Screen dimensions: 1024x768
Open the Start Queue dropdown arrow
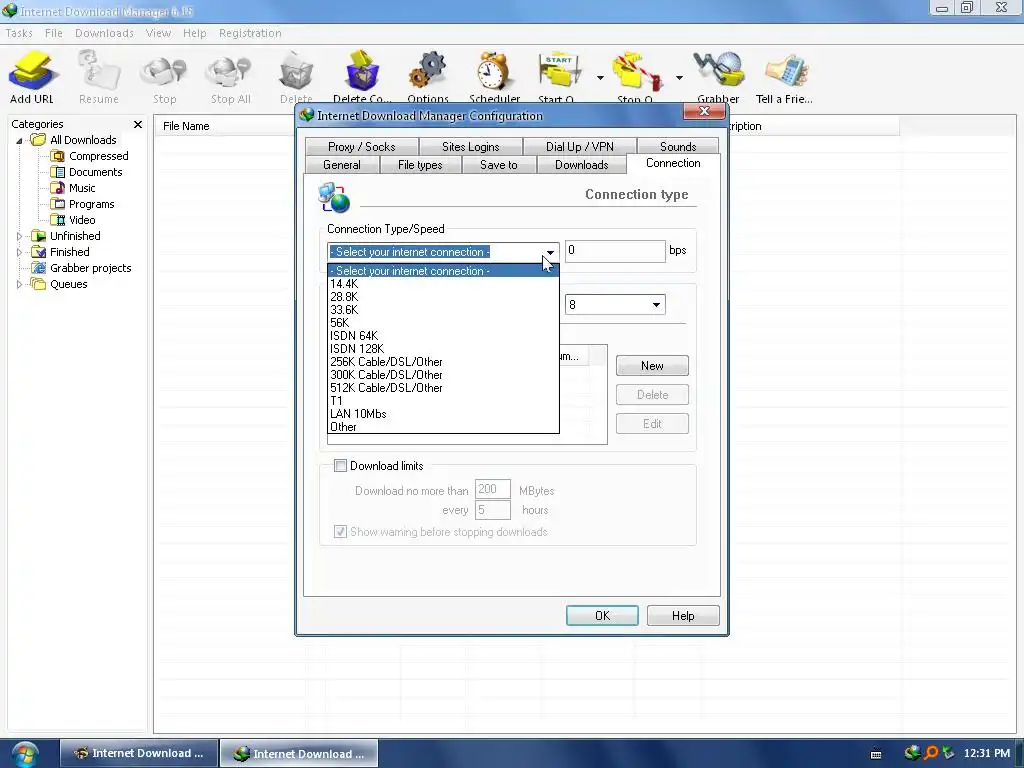coord(600,78)
